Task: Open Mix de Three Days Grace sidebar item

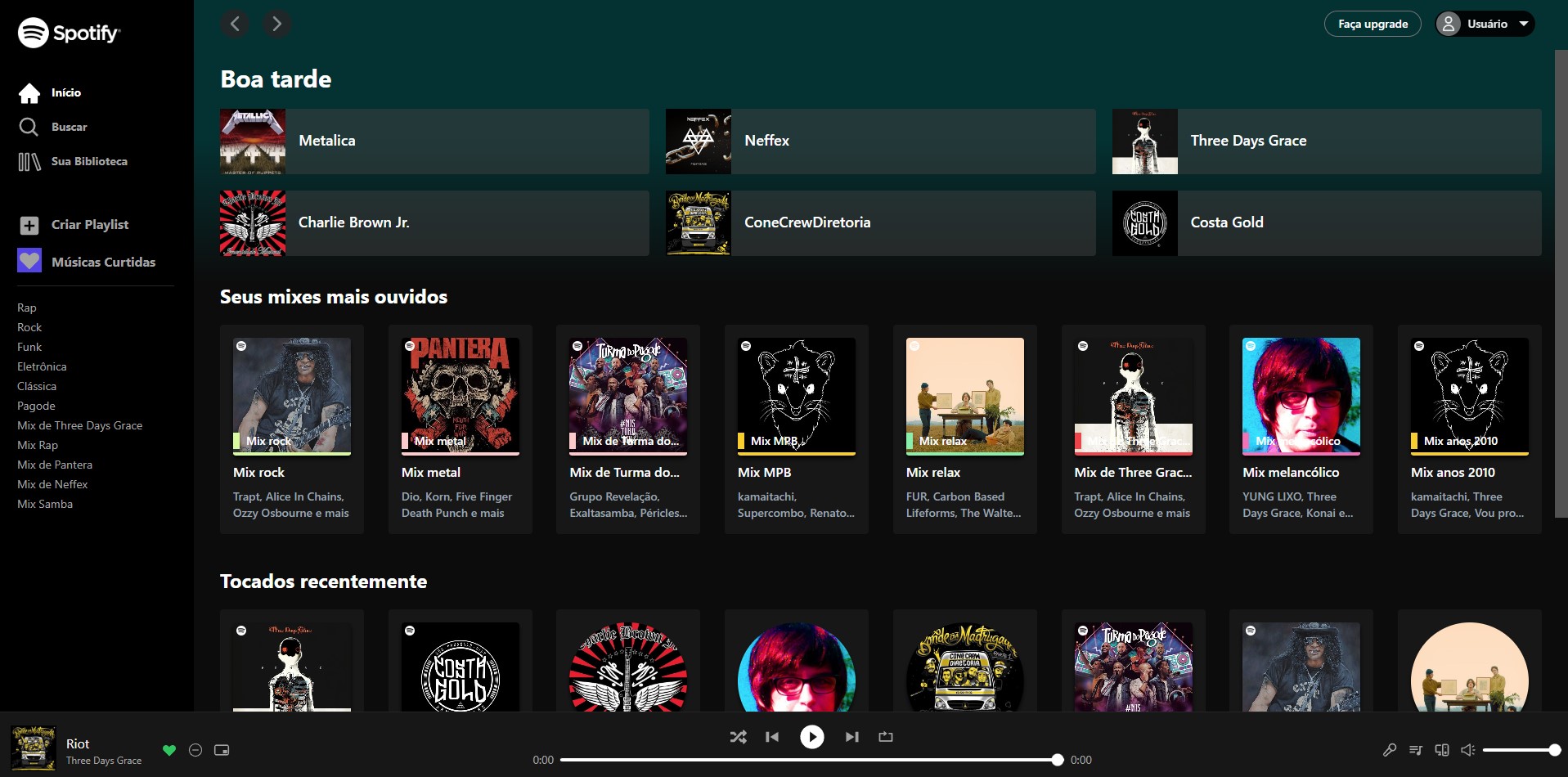Action: (80, 426)
